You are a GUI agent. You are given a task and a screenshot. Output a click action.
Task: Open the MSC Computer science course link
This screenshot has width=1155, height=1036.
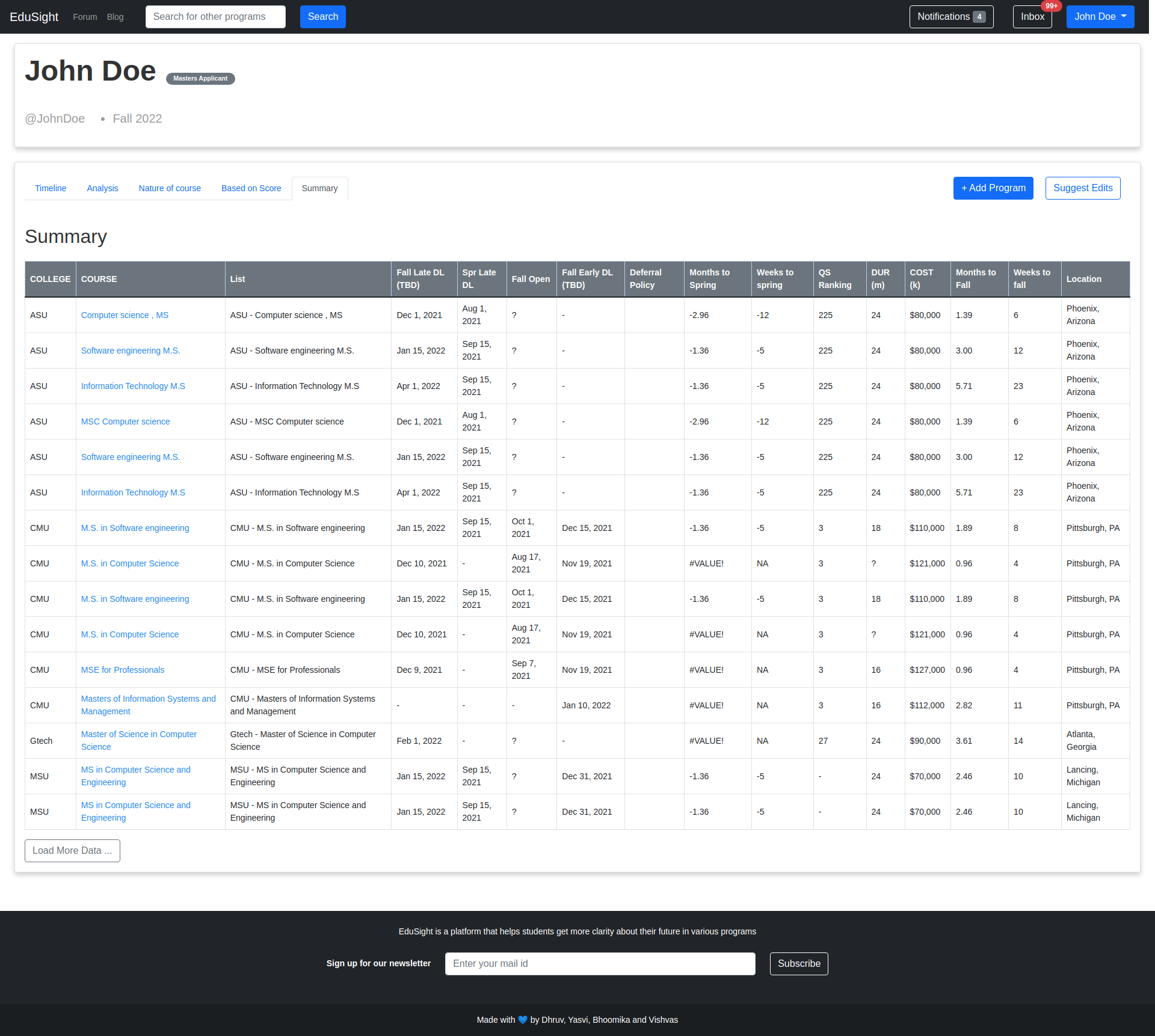click(125, 421)
